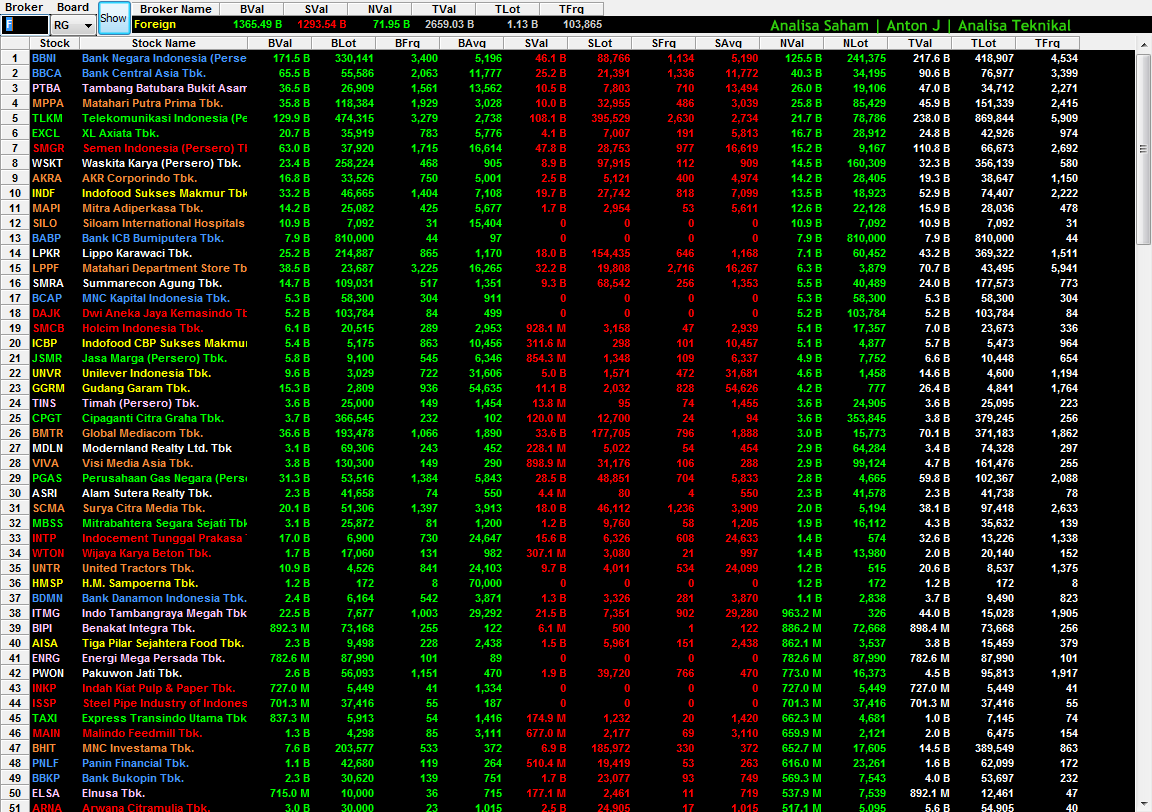This screenshot has width=1152, height=812.
Task: Sort by the SLot column header
Action: pyautogui.click(x=600, y=43)
